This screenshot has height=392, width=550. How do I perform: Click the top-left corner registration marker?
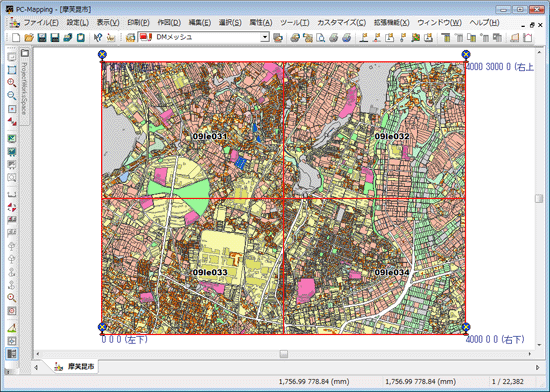coord(102,54)
